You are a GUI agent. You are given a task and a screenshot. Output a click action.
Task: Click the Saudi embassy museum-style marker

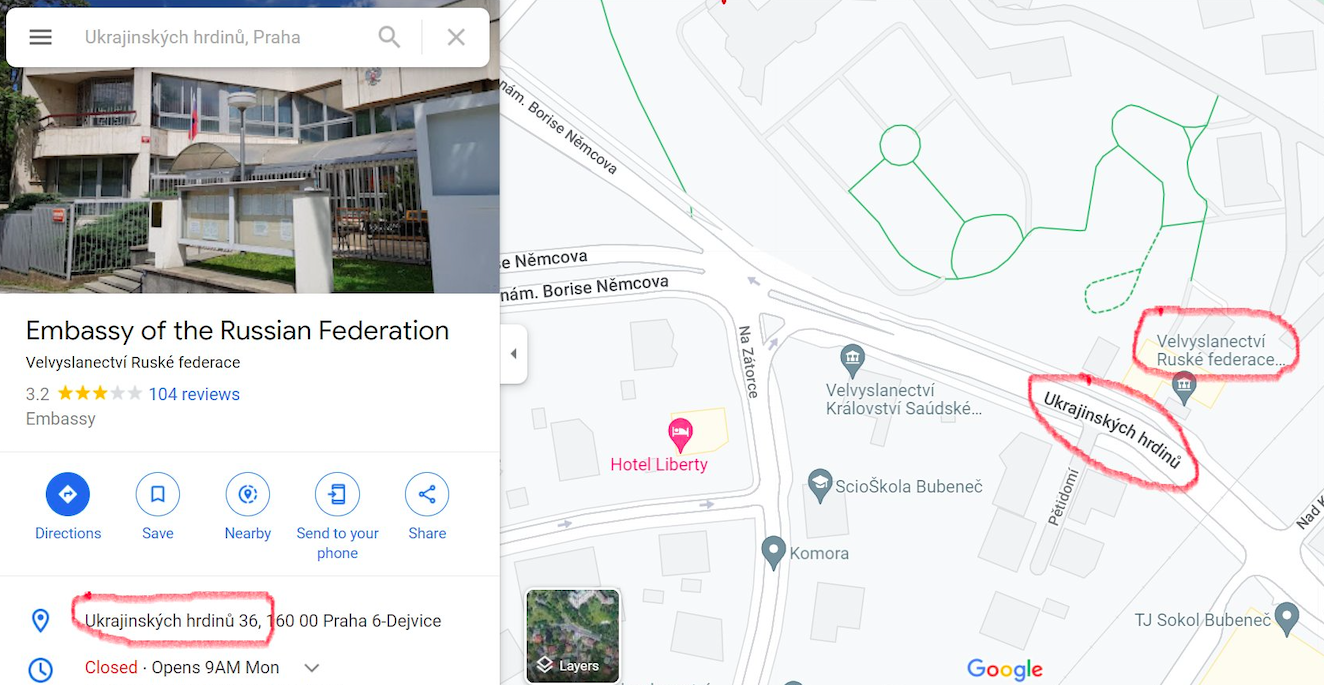(852, 356)
